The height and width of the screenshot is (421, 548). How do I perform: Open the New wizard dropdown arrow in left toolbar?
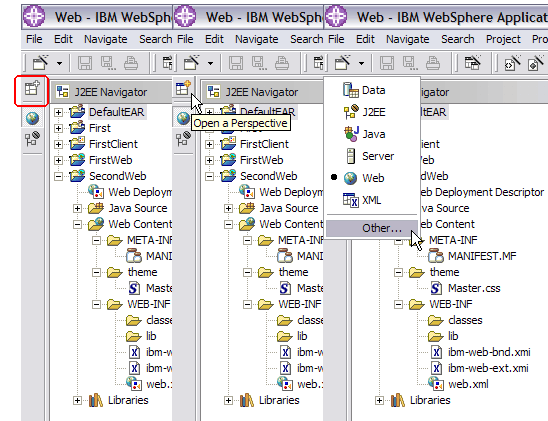(x=59, y=64)
